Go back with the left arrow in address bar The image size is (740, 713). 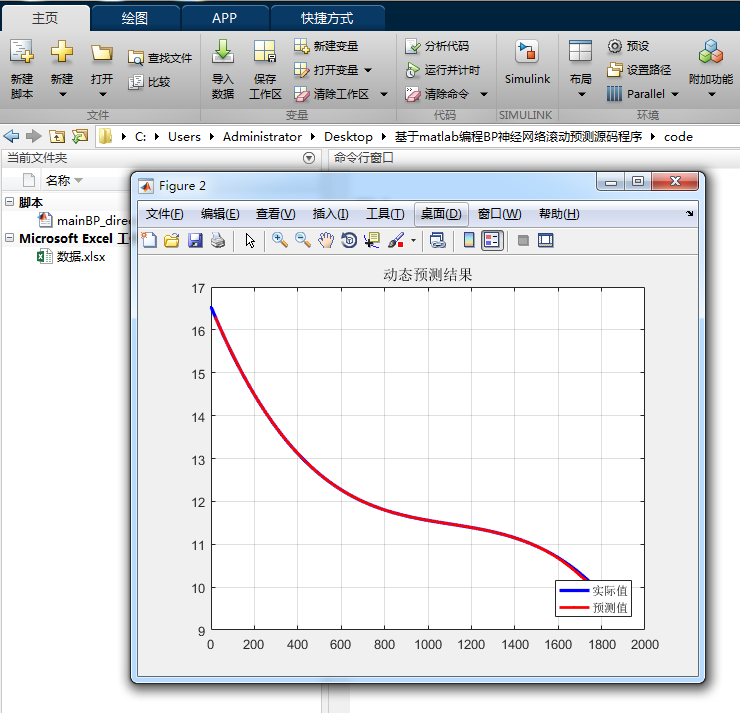click(x=11, y=136)
